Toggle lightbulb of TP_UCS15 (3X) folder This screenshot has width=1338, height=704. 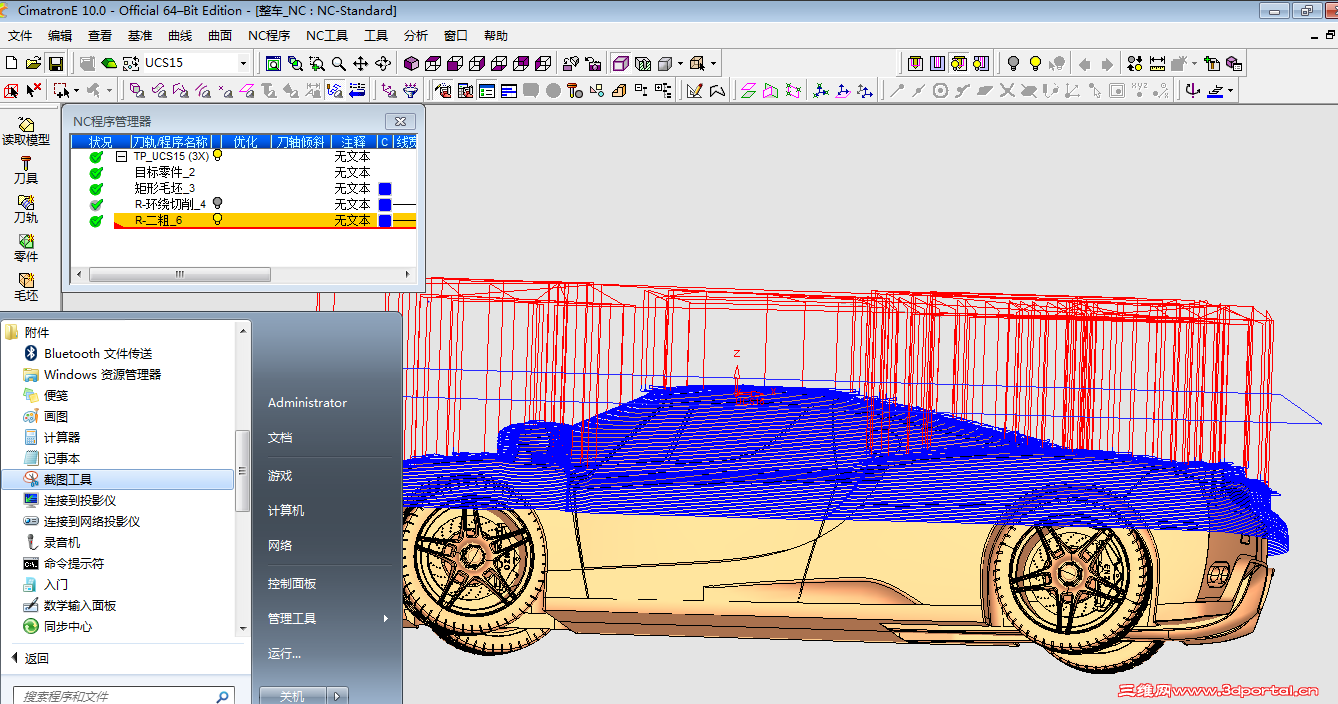point(217,156)
